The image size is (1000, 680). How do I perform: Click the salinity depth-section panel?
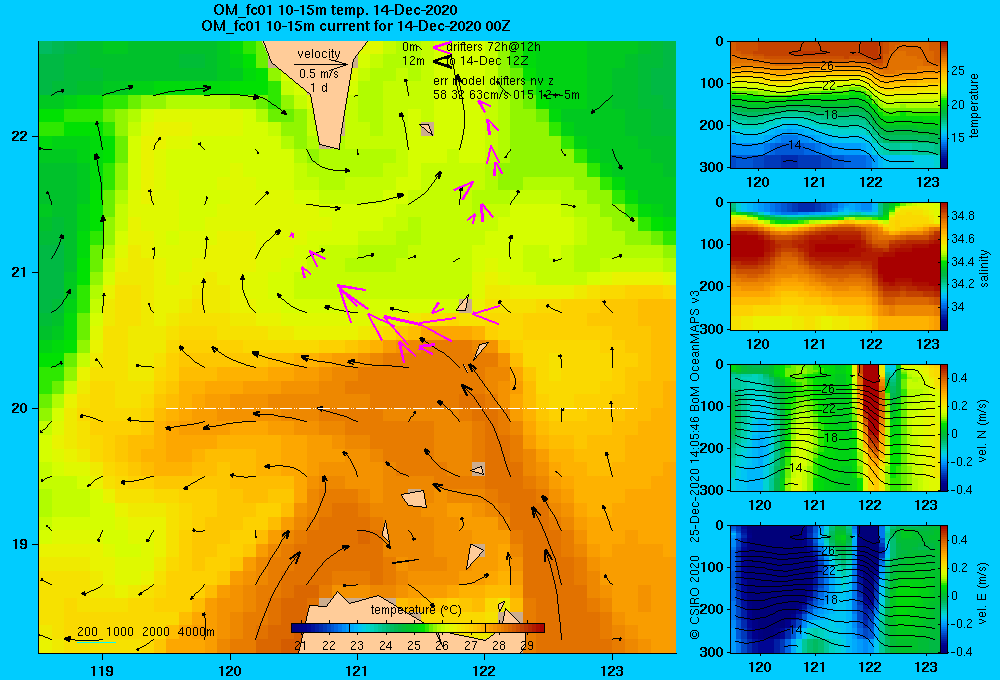(x=835, y=266)
